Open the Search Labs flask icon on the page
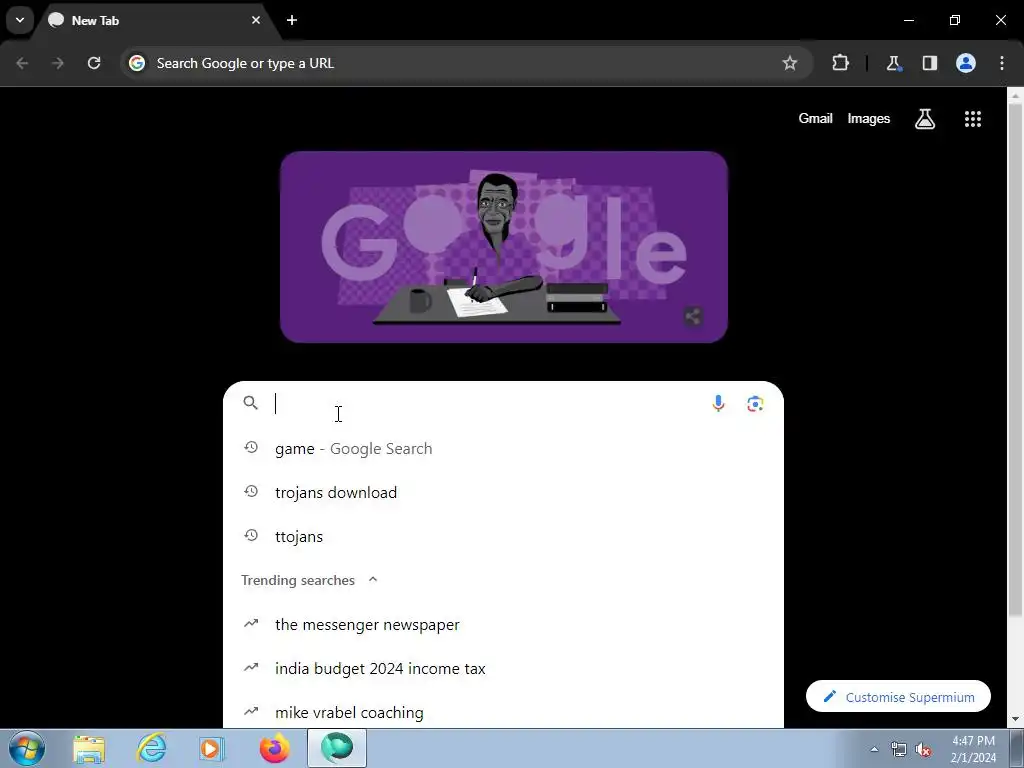1024x768 pixels. point(925,119)
